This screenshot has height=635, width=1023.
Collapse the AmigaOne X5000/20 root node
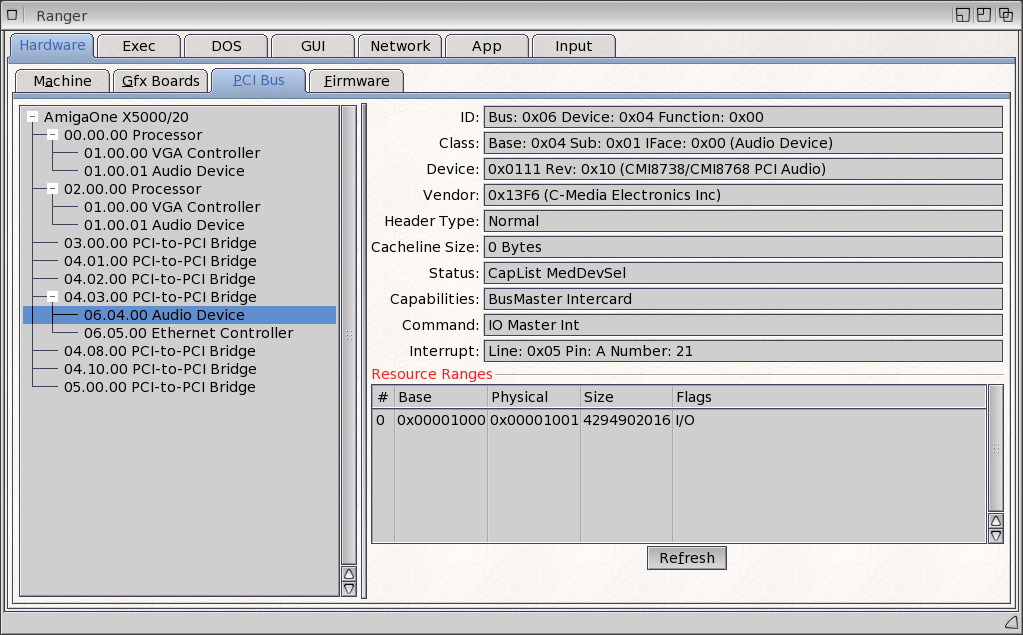pyautogui.click(x=33, y=117)
